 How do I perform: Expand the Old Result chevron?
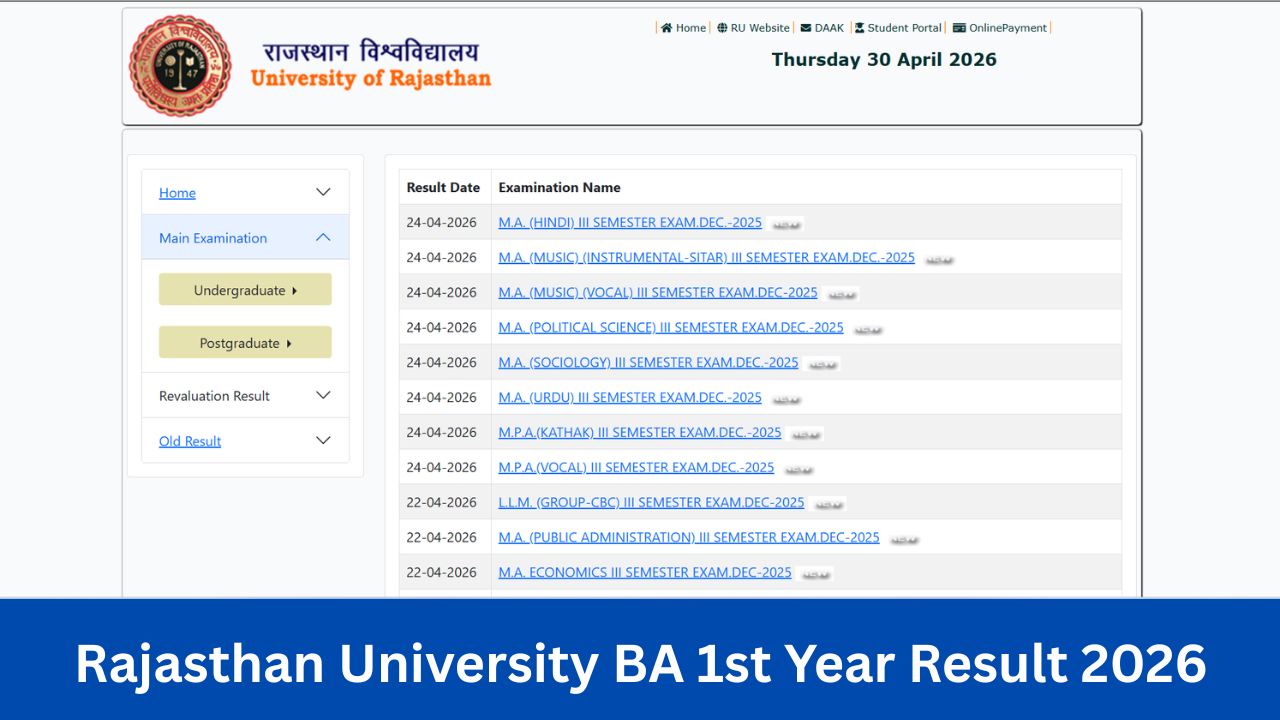(323, 440)
